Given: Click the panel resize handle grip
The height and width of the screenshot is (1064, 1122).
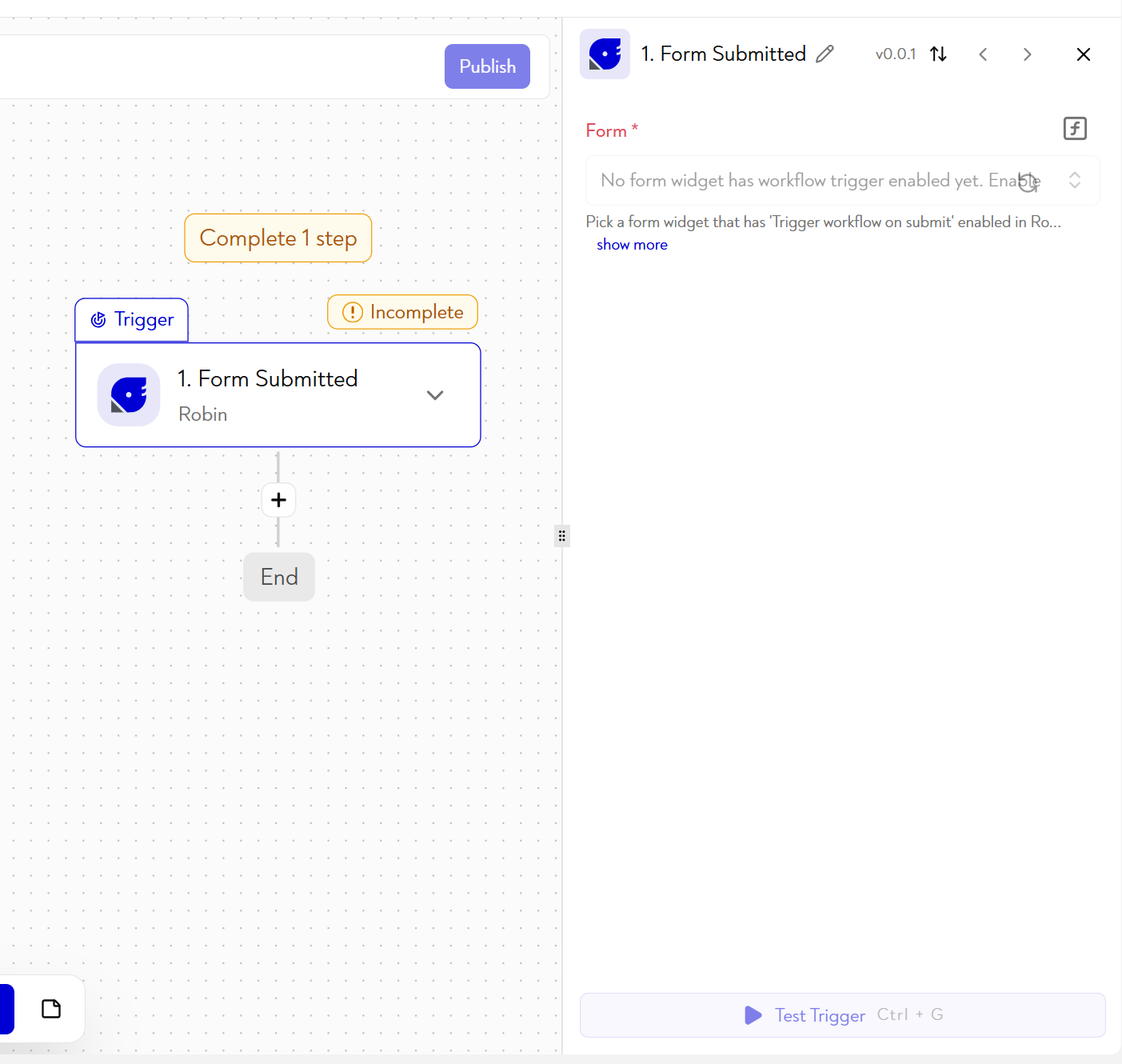Looking at the screenshot, I should tap(562, 536).
